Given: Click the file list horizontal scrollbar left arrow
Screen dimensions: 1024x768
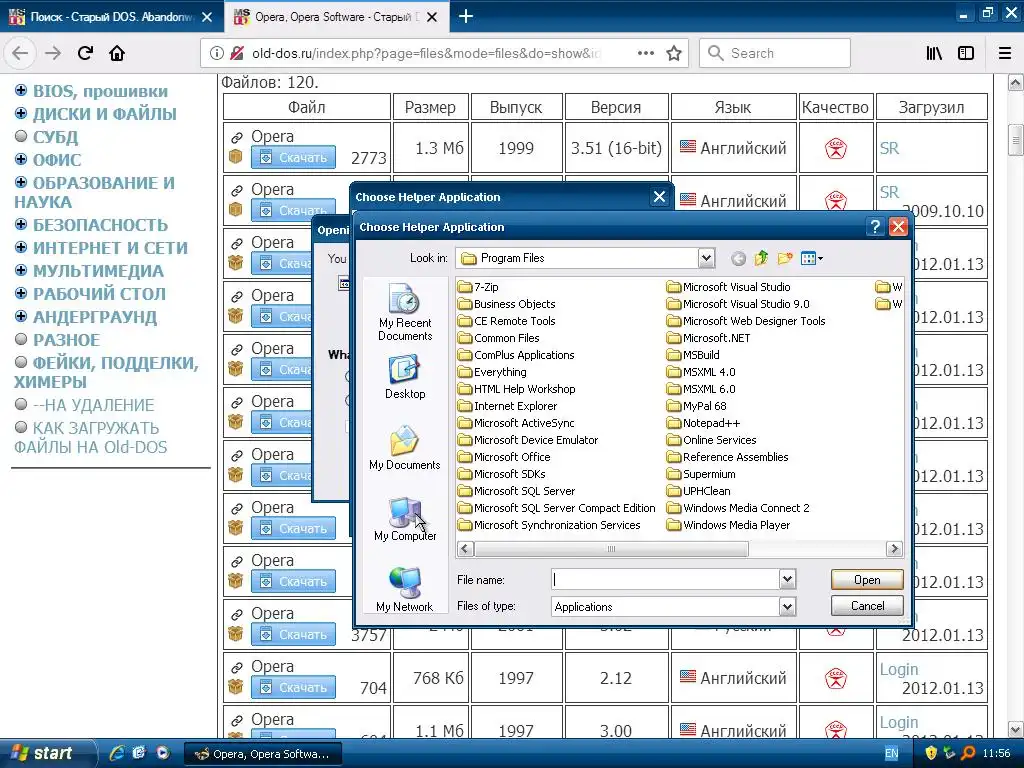Looking at the screenshot, I should [465, 549].
